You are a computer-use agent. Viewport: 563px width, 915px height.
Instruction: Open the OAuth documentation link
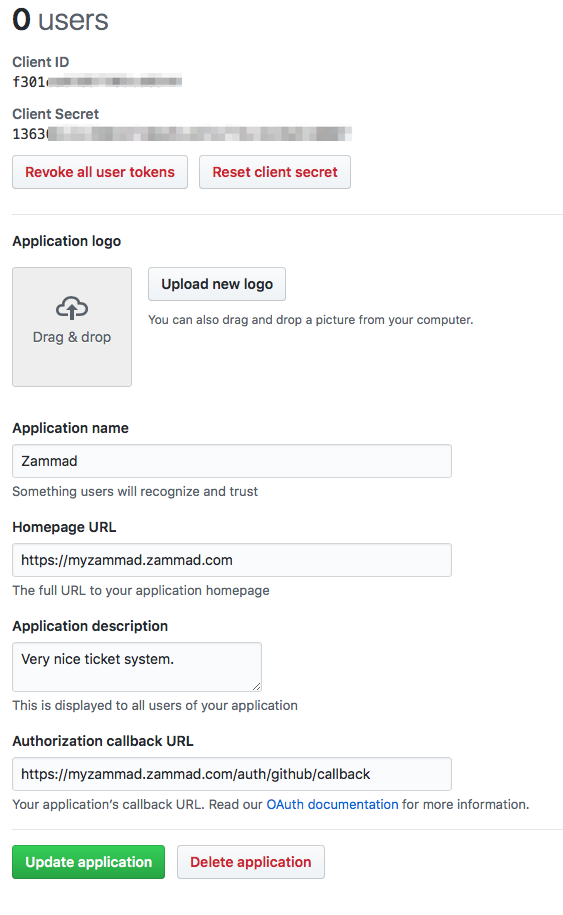pos(332,805)
